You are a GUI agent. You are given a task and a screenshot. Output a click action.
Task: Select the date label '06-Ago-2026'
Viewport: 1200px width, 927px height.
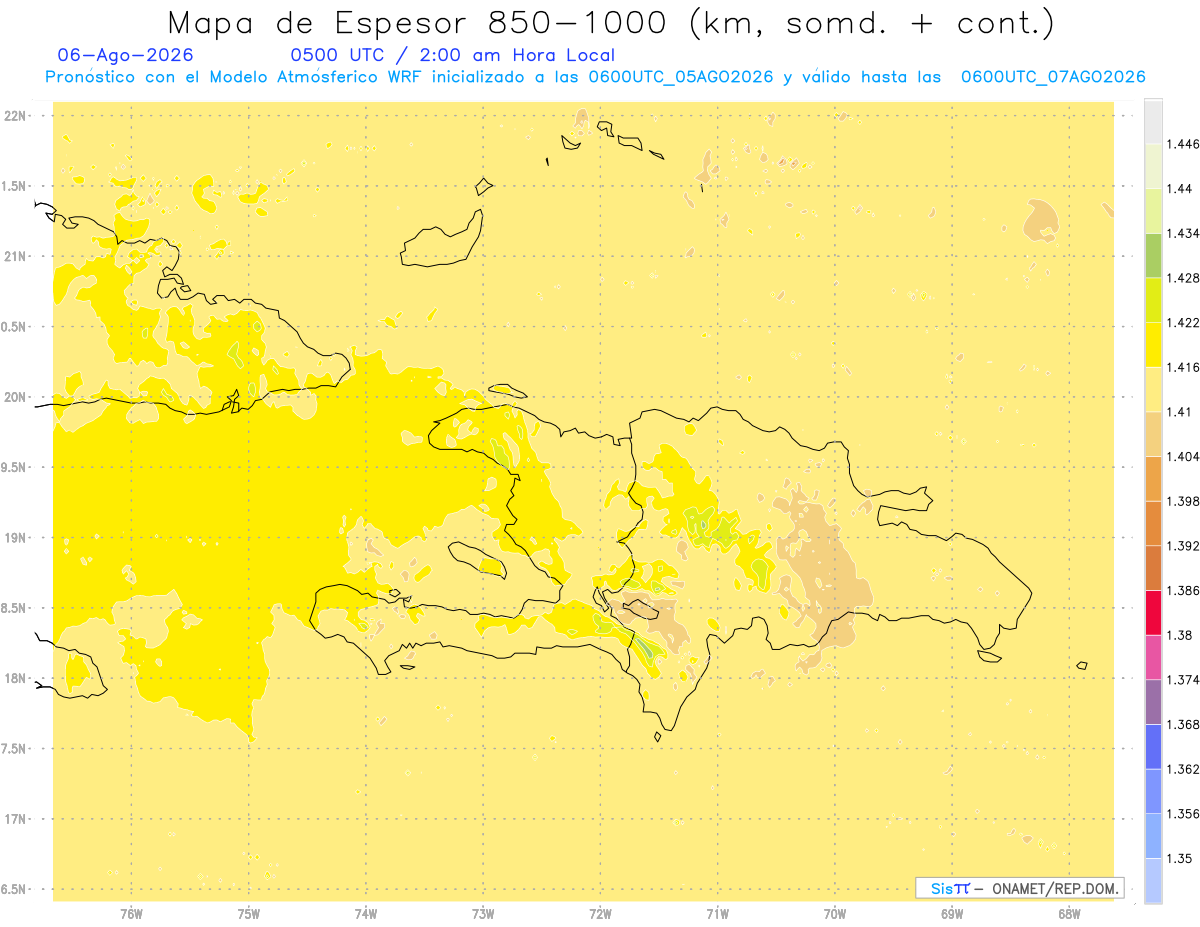point(126,55)
